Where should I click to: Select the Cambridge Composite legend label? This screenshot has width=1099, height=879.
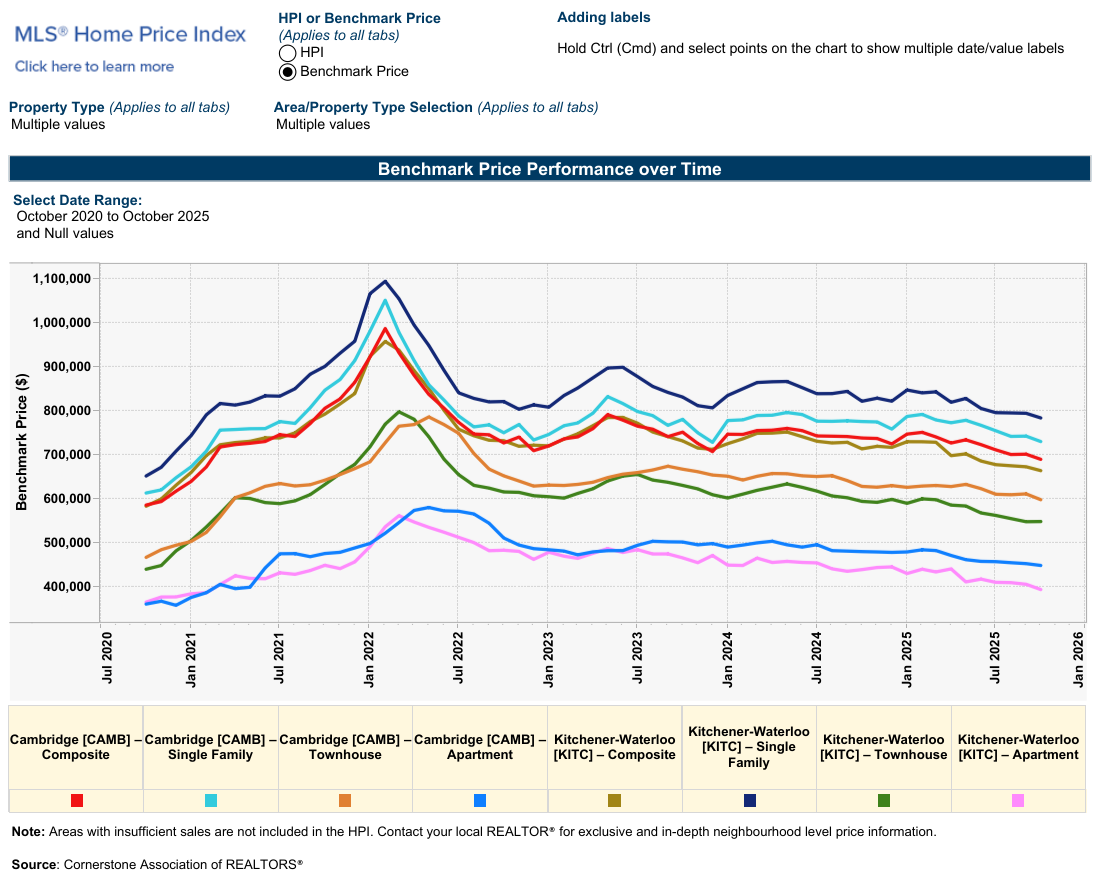click(76, 747)
